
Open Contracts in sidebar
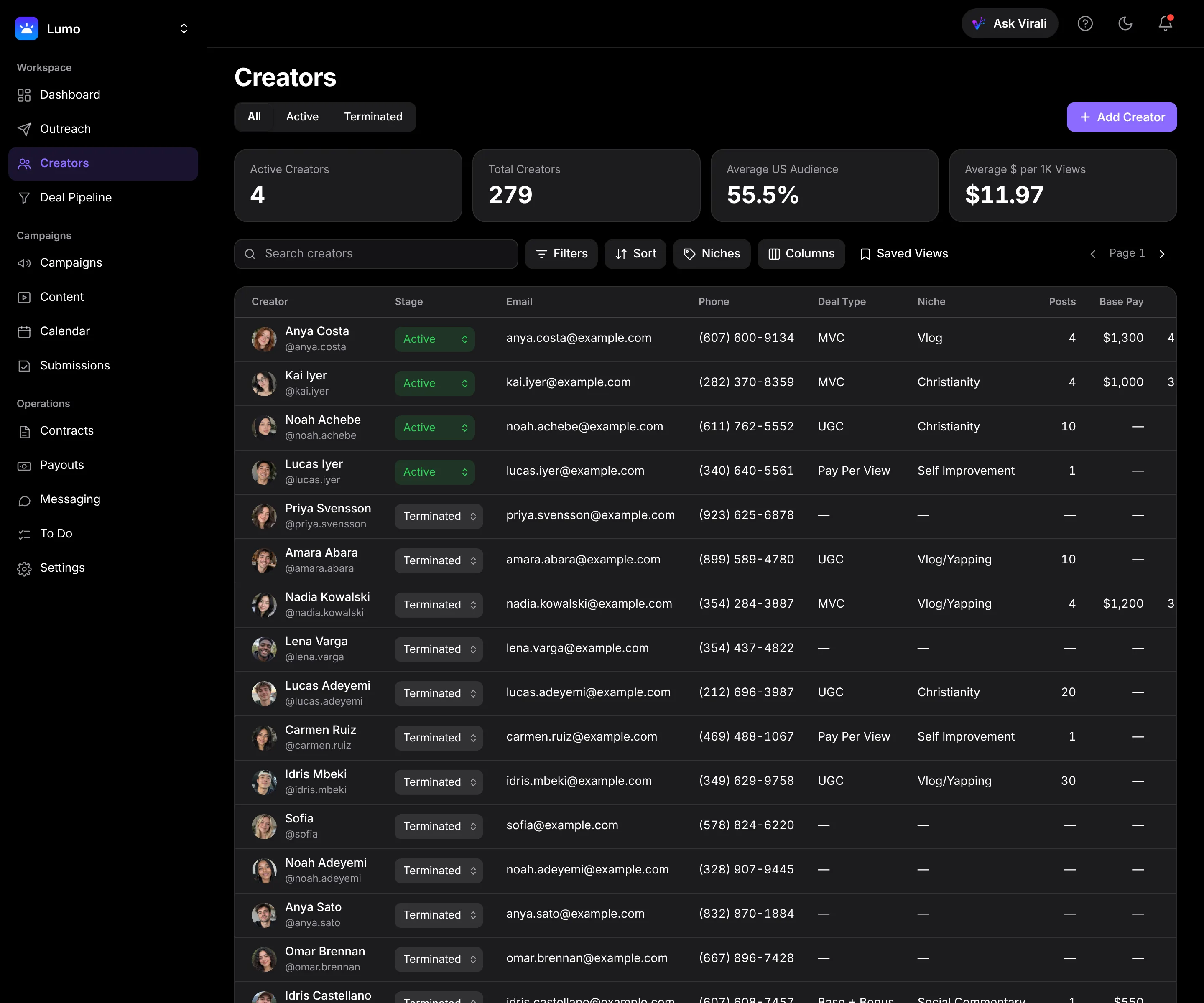coord(103,431)
